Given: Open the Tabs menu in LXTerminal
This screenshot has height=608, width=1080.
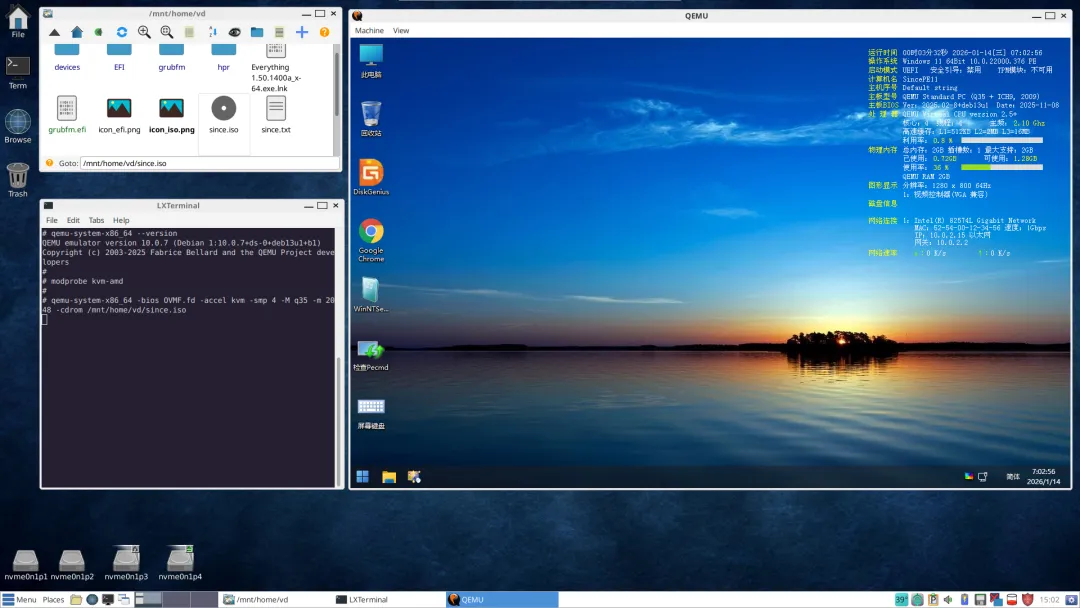Looking at the screenshot, I should [96, 220].
